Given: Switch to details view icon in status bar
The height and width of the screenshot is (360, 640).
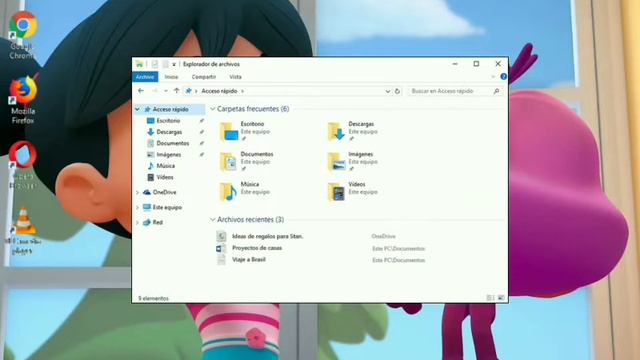Looking at the screenshot, I should [x=491, y=298].
